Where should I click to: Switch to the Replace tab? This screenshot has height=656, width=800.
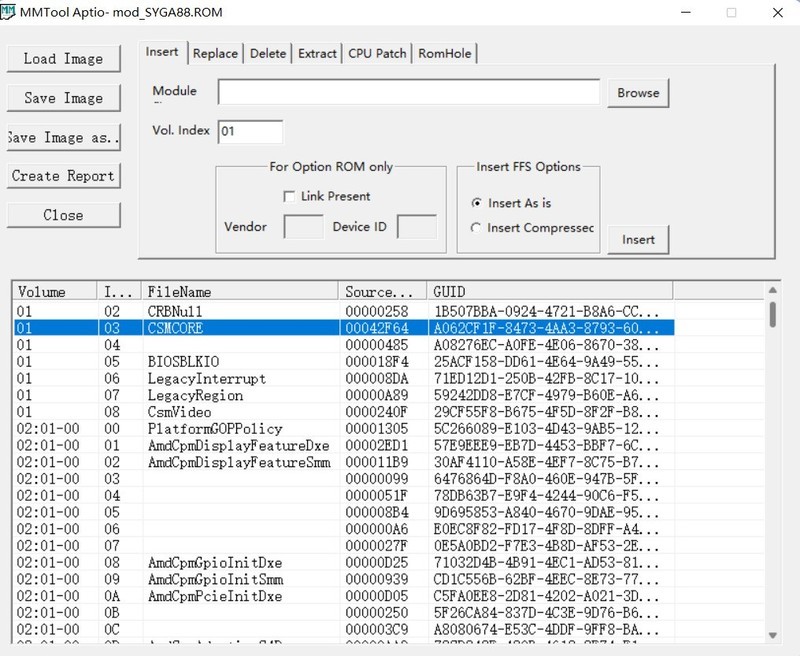[215, 53]
